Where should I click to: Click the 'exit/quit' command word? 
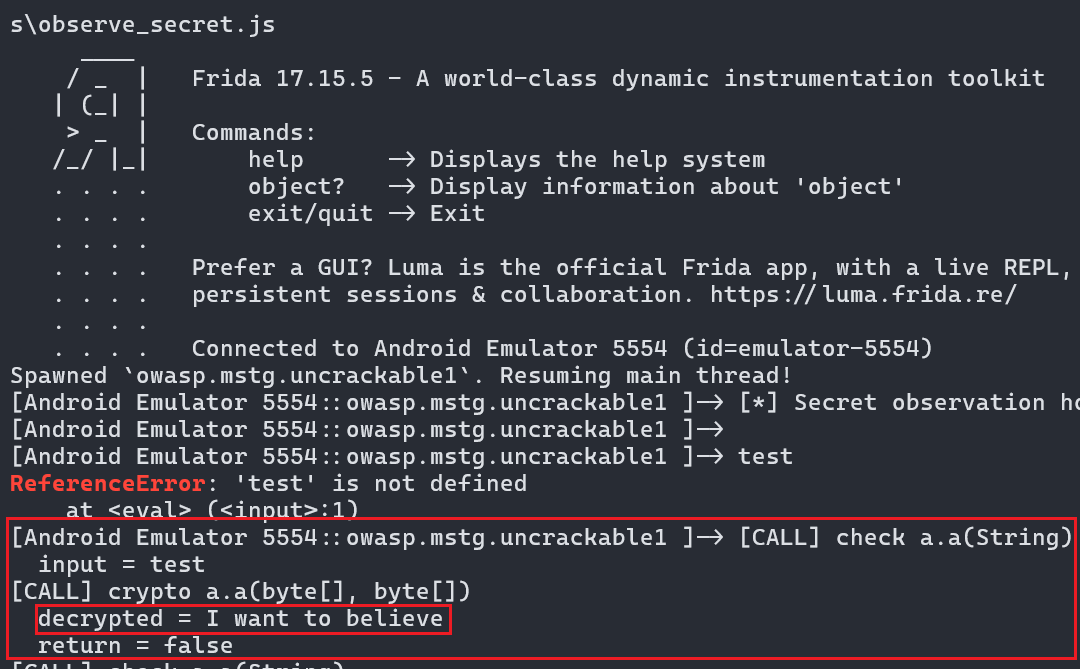coord(310,214)
